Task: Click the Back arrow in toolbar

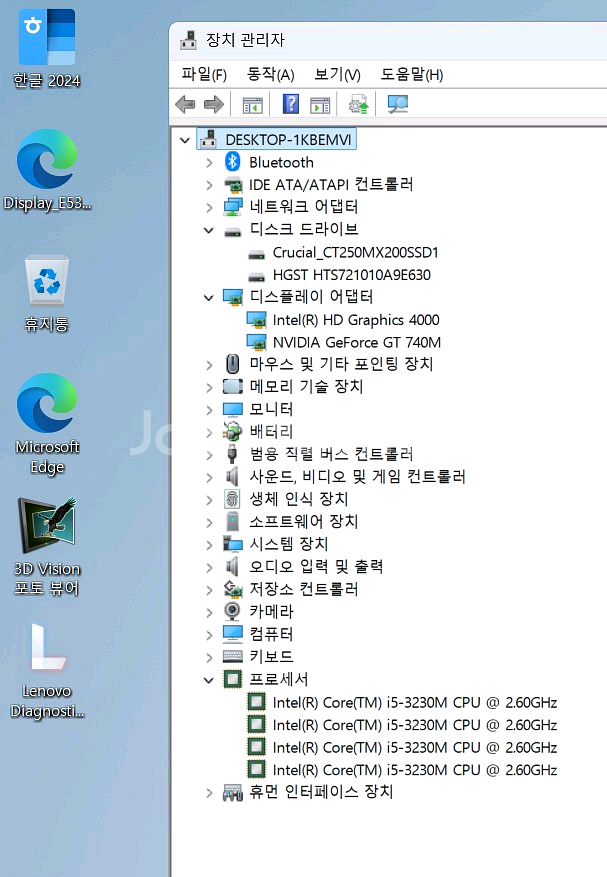Action: 185,105
